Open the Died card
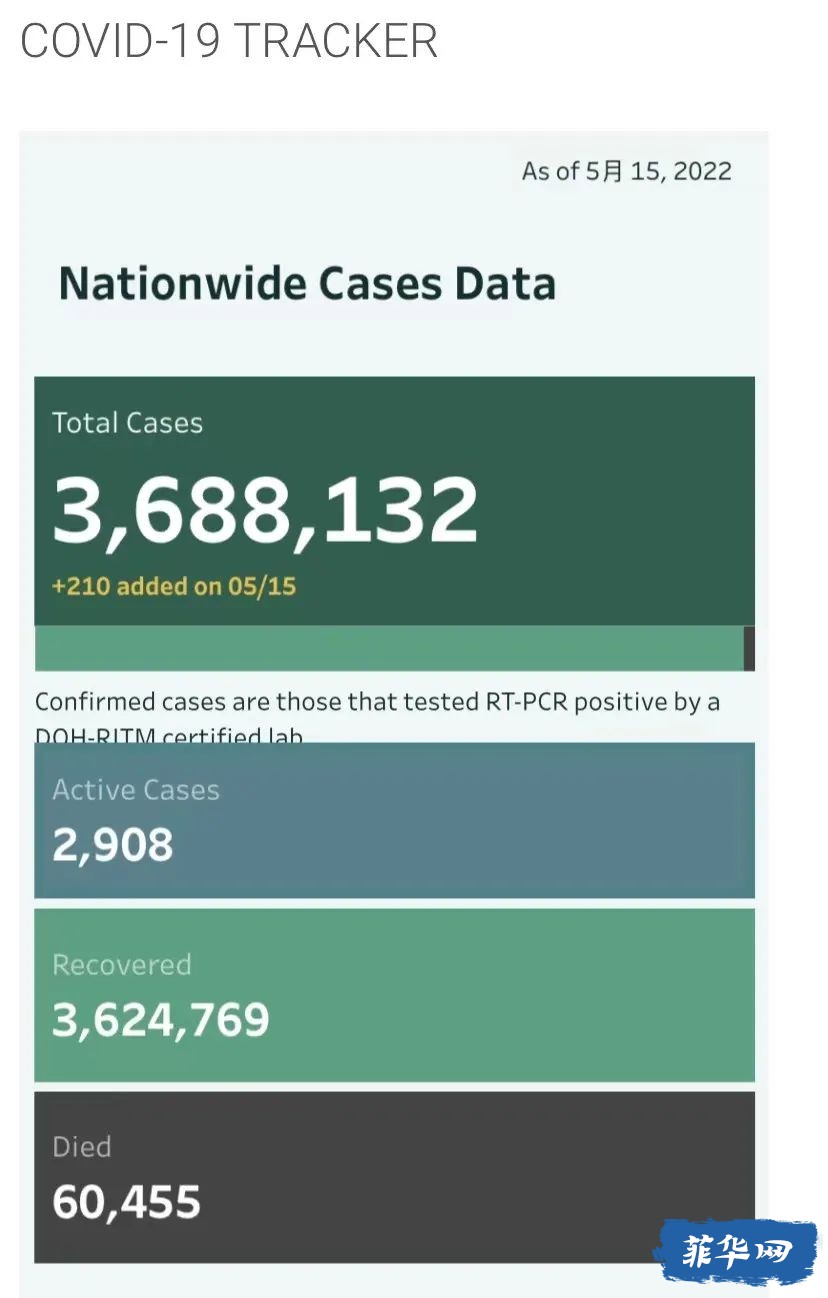This screenshot has height=1298, width=828. click(x=394, y=1177)
